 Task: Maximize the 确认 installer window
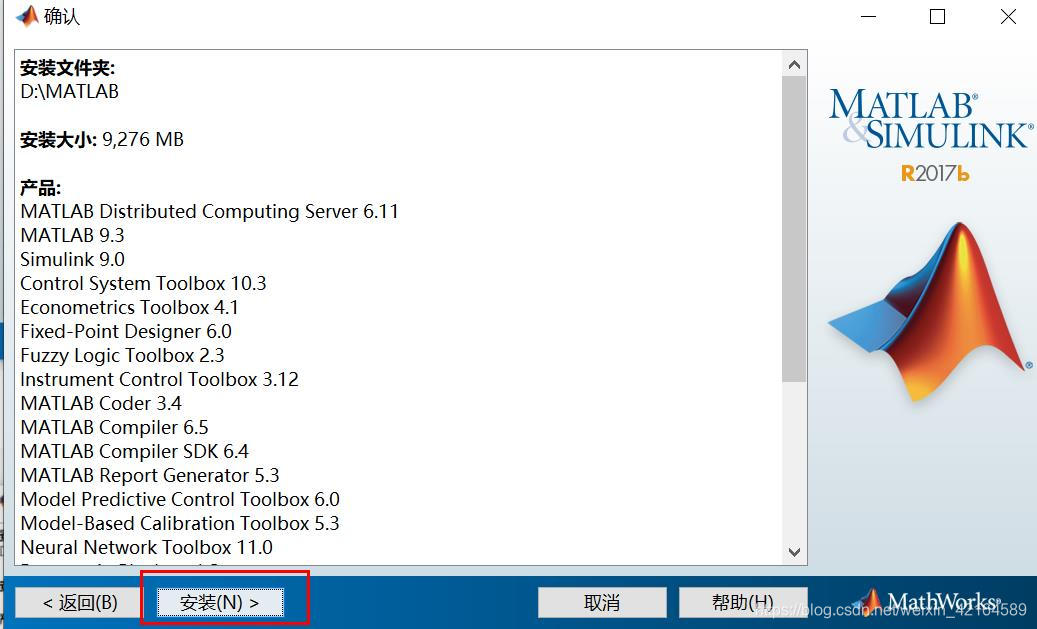click(x=937, y=17)
